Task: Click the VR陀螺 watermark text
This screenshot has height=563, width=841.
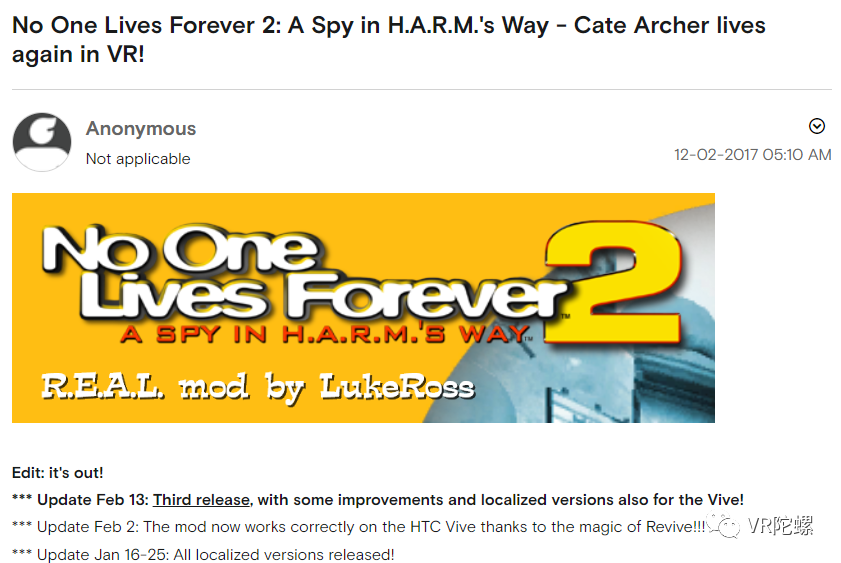Action: pyautogui.click(x=780, y=526)
